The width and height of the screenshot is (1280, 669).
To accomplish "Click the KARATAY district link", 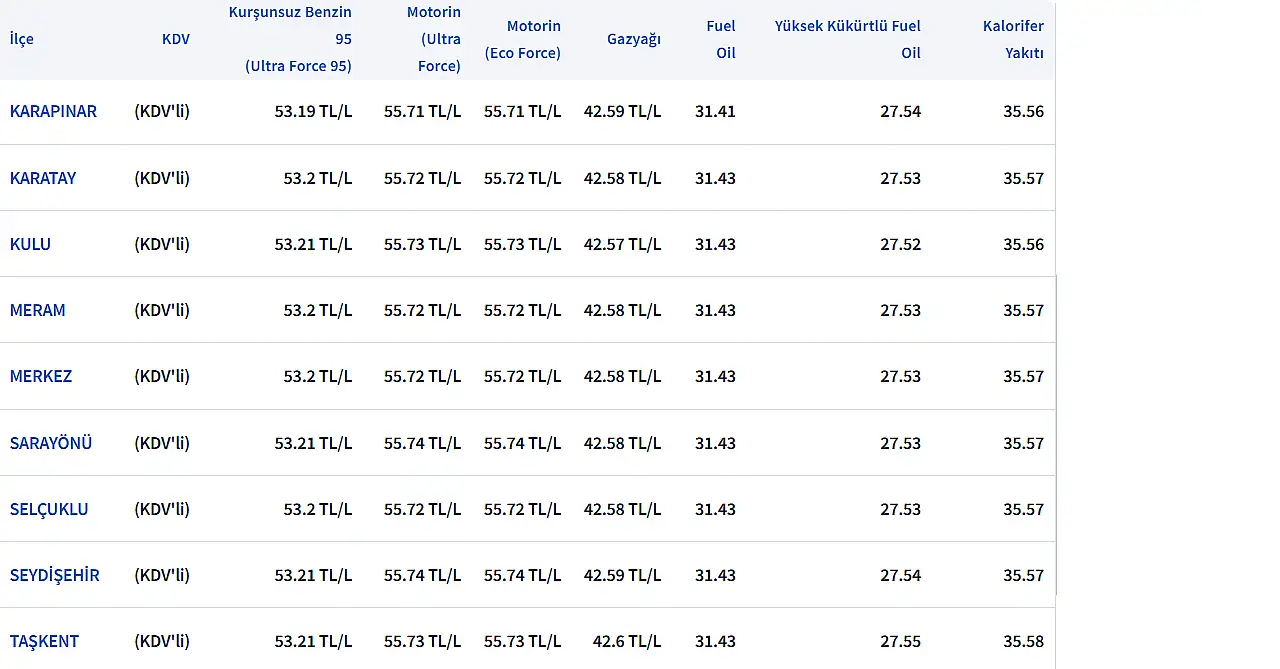I will pyautogui.click(x=43, y=178).
